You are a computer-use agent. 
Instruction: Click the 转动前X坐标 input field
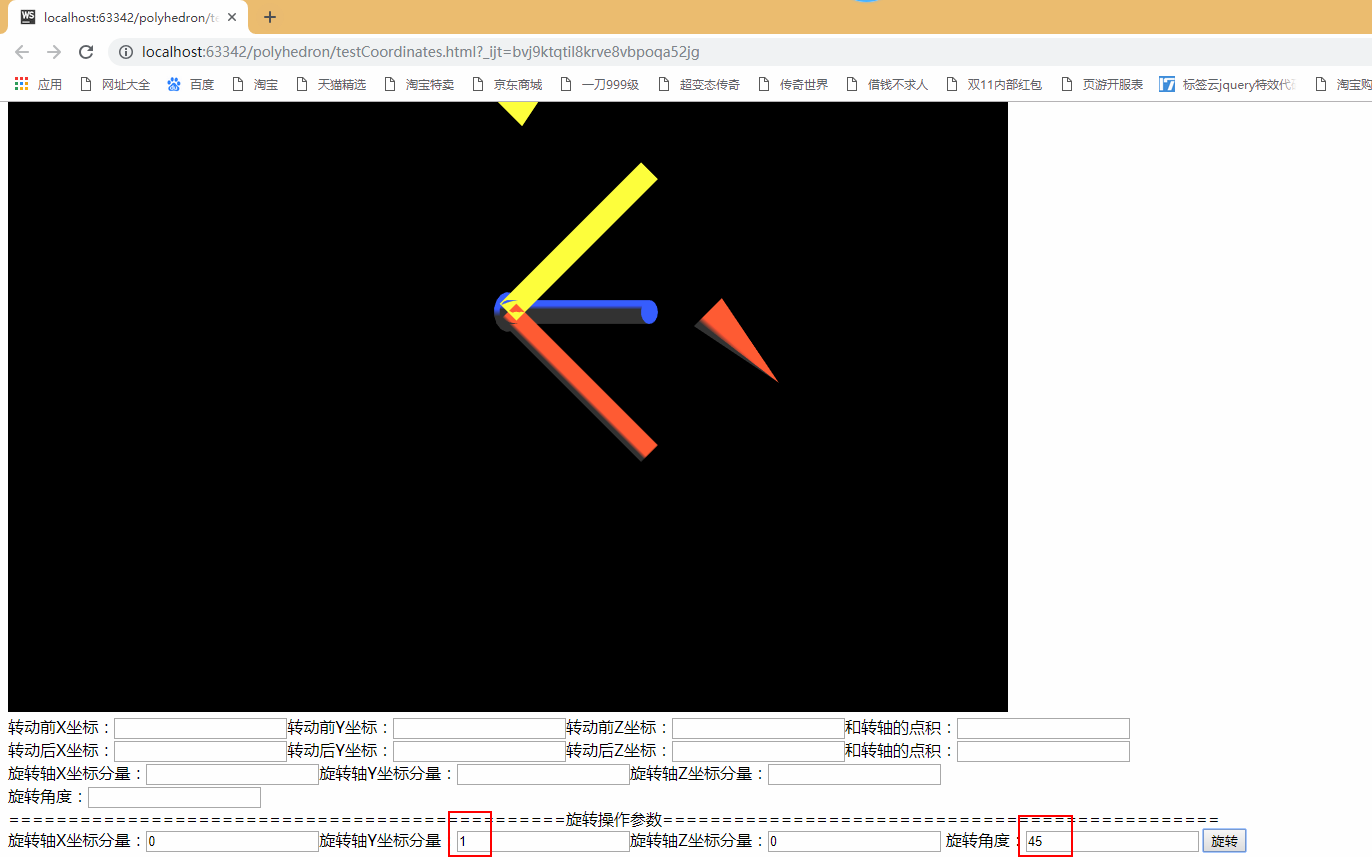tap(200, 728)
